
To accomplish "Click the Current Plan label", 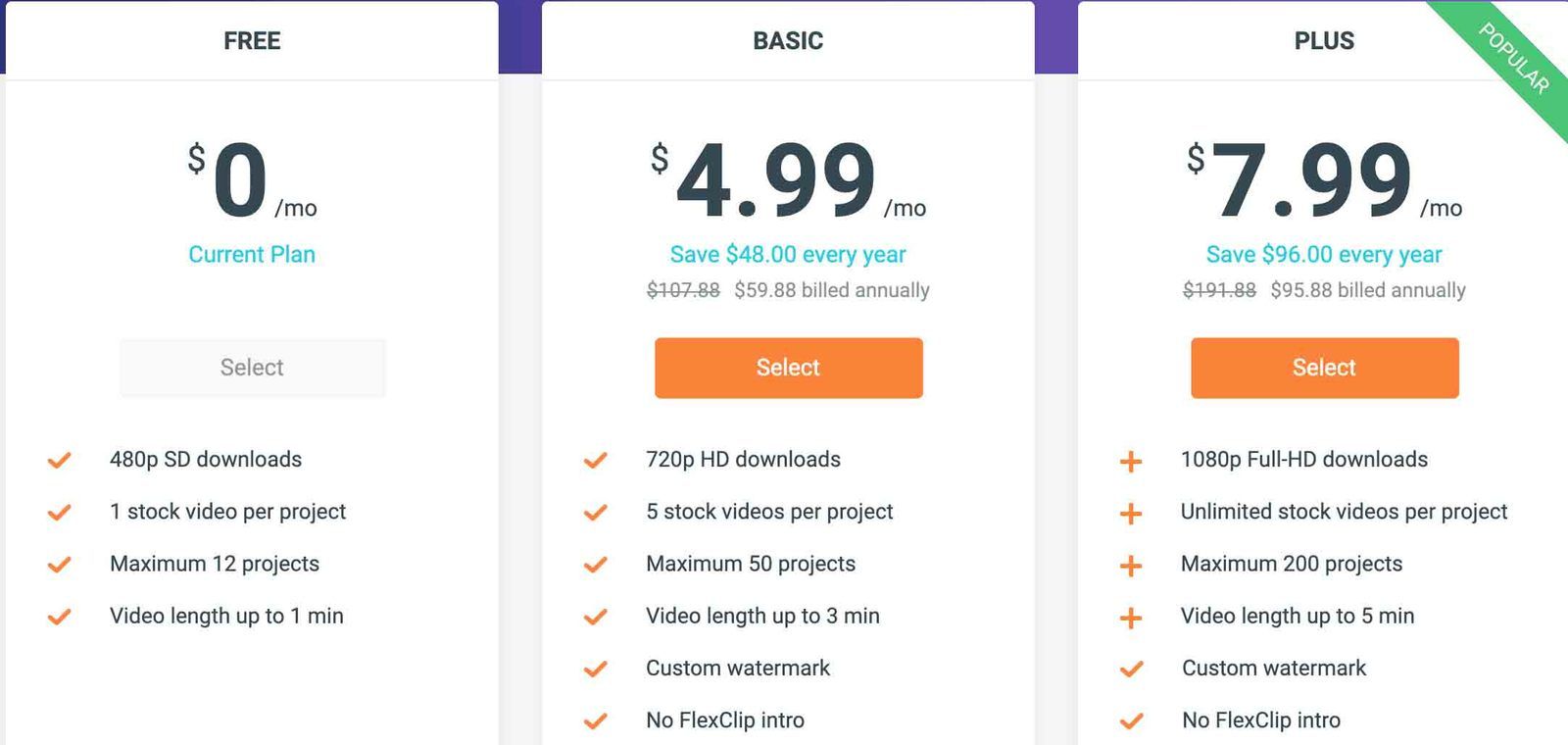I will [252, 255].
